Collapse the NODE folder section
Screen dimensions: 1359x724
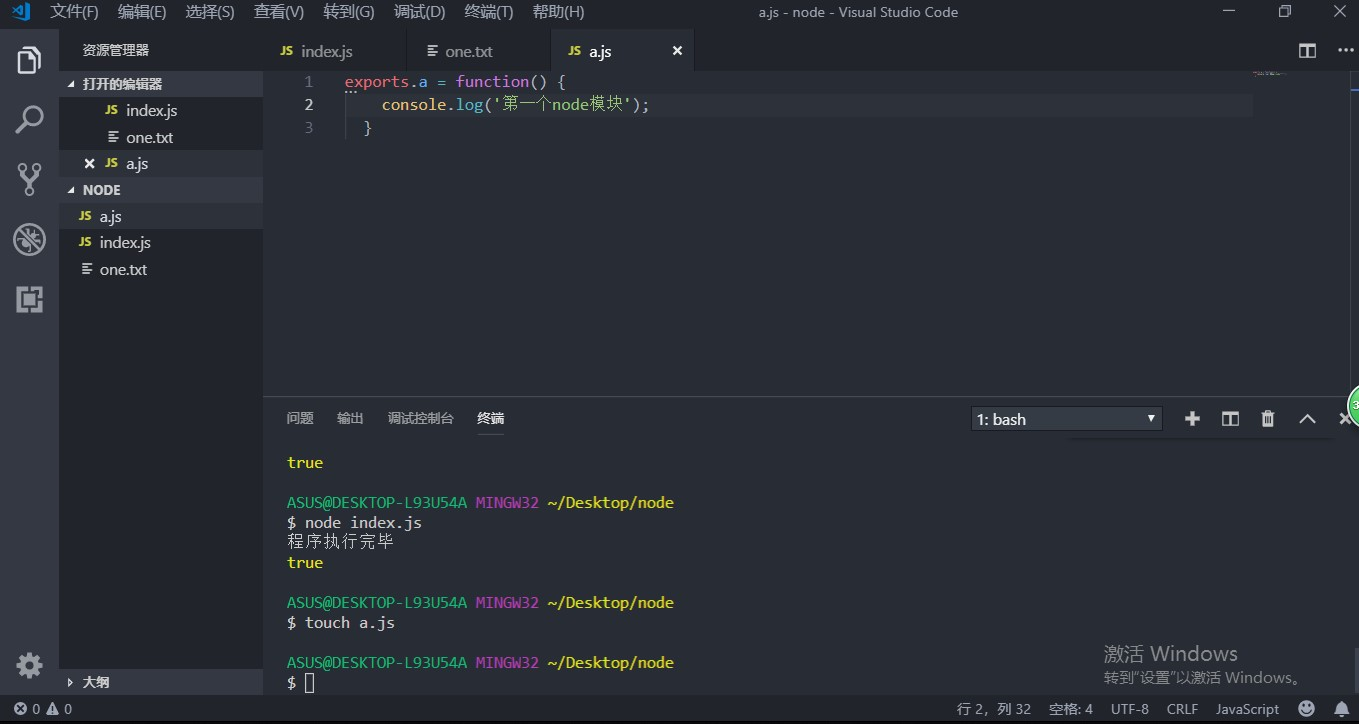161,190
